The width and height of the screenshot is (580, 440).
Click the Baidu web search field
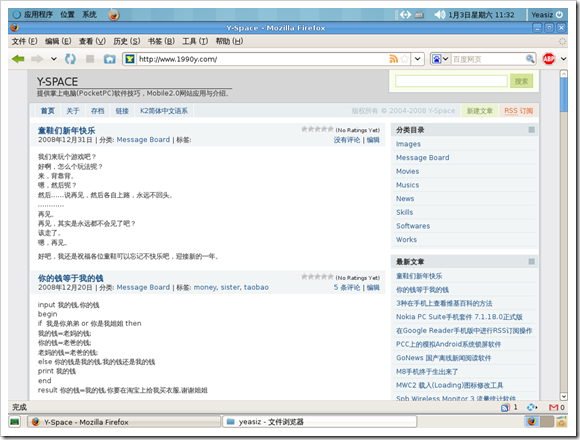pos(488,59)
